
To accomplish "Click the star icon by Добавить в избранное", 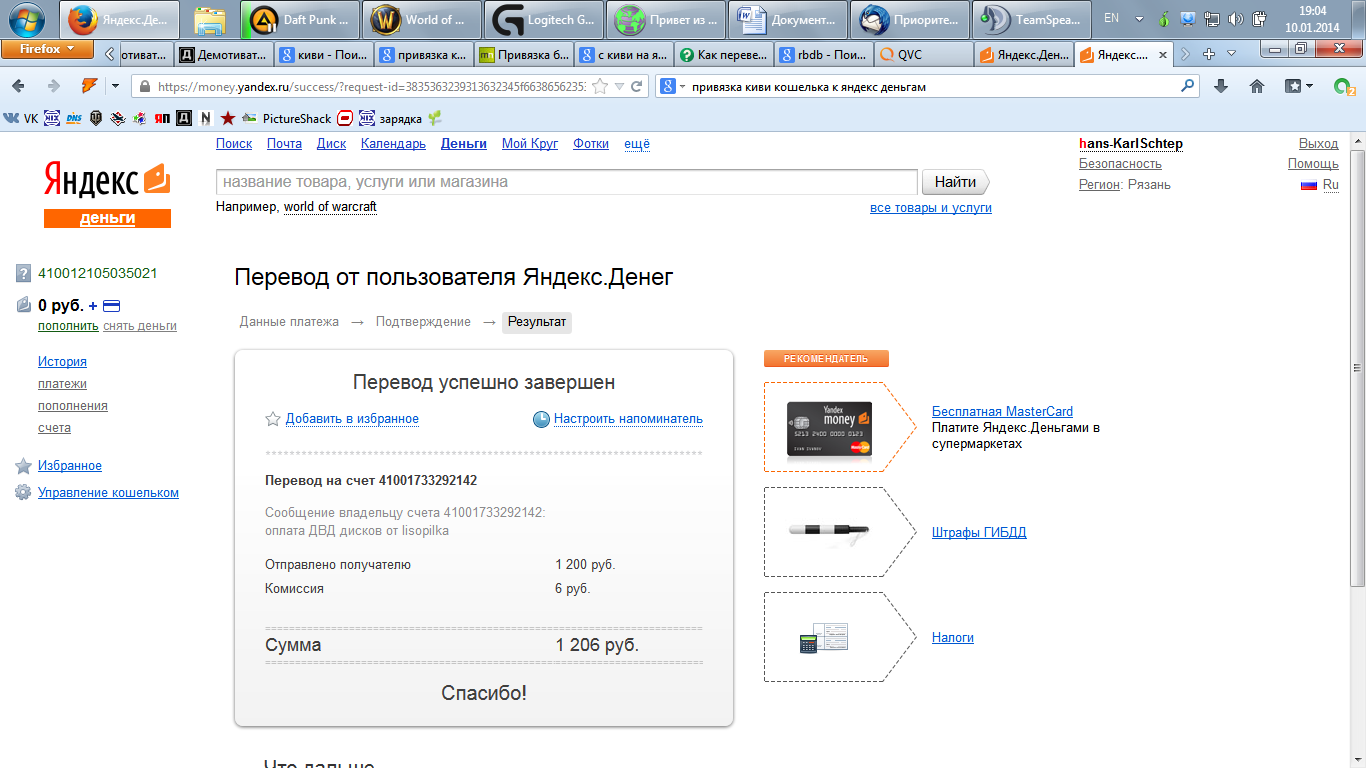I will [x=272, y=419].
